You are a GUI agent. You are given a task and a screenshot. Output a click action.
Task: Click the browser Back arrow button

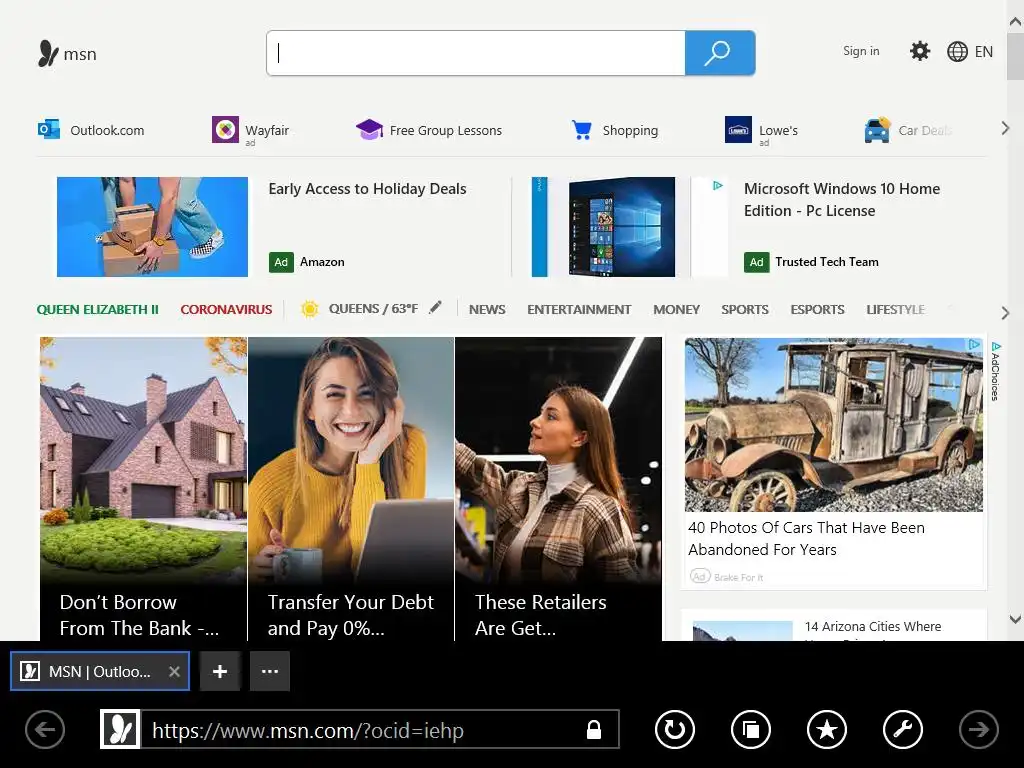point(45,729)
